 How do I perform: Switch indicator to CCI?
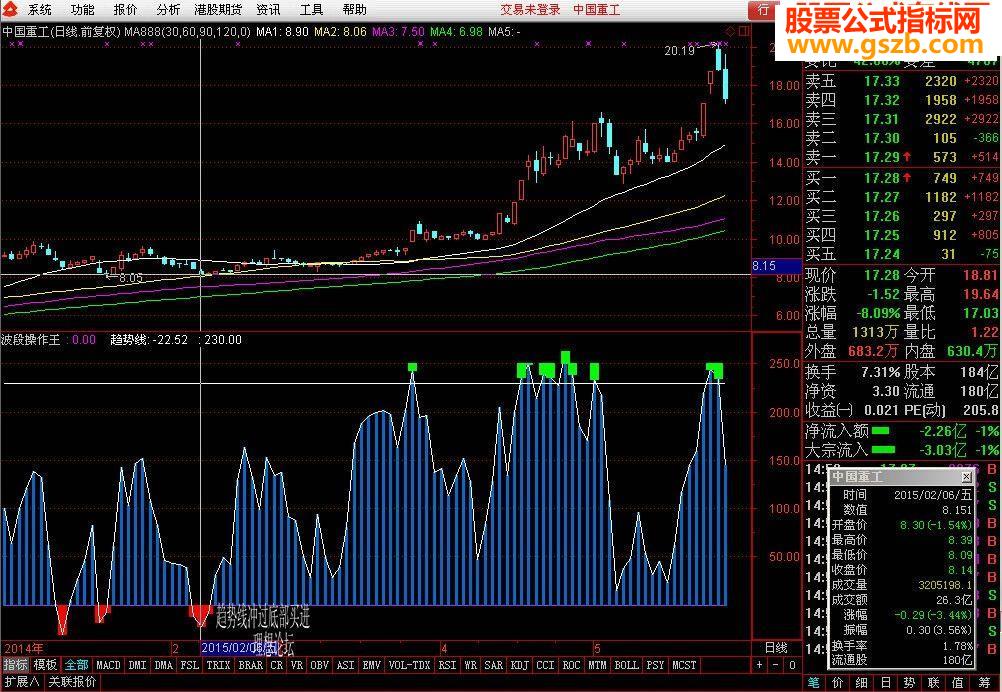[545, 665]
